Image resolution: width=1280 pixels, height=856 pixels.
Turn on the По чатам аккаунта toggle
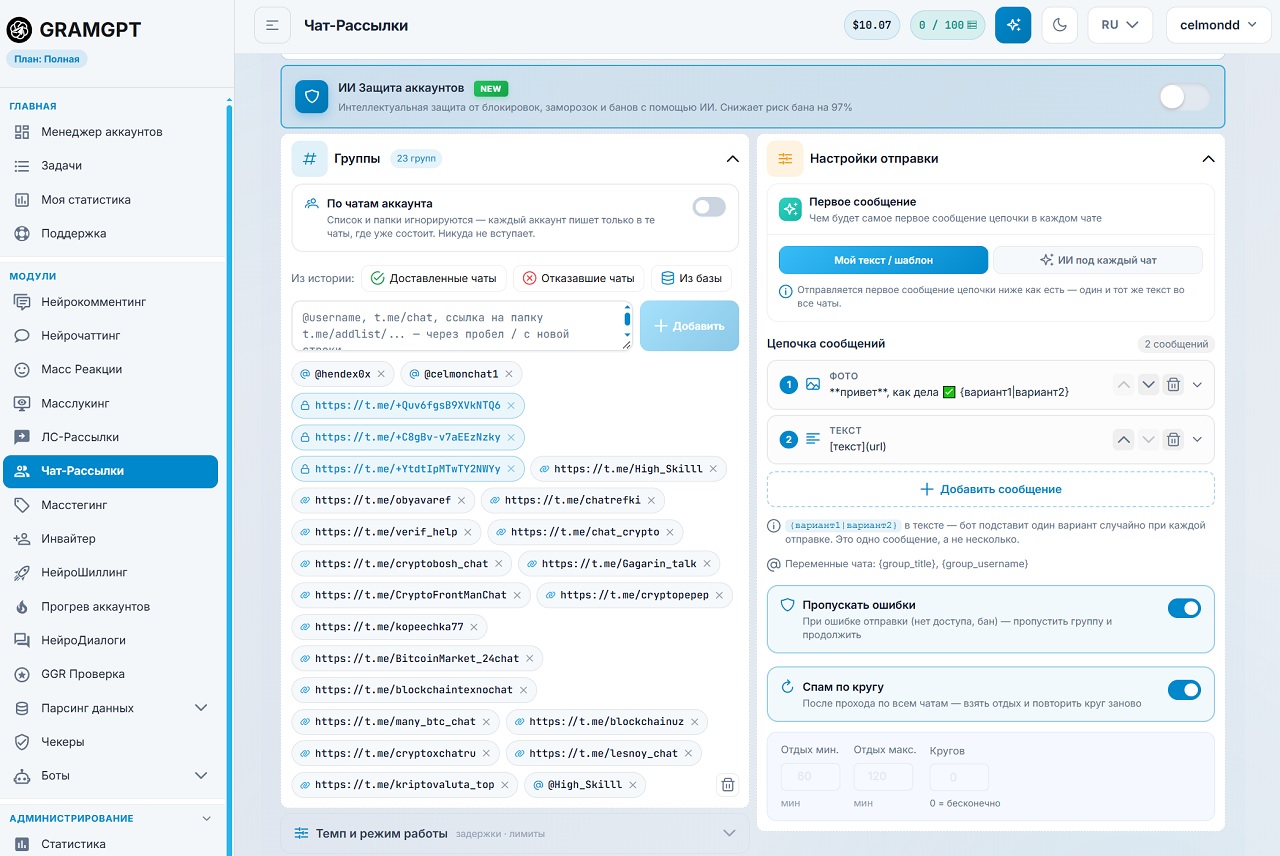709,207
